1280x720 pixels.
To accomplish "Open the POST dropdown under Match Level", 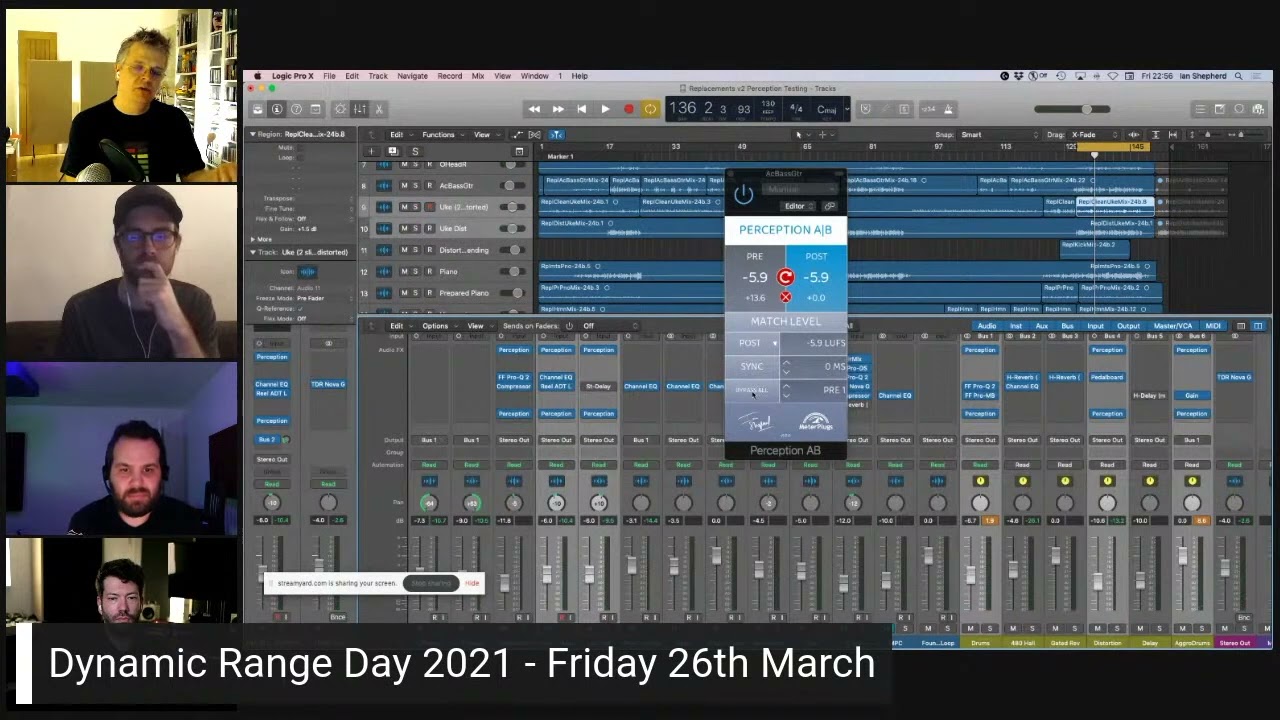I will click(758, 343).
